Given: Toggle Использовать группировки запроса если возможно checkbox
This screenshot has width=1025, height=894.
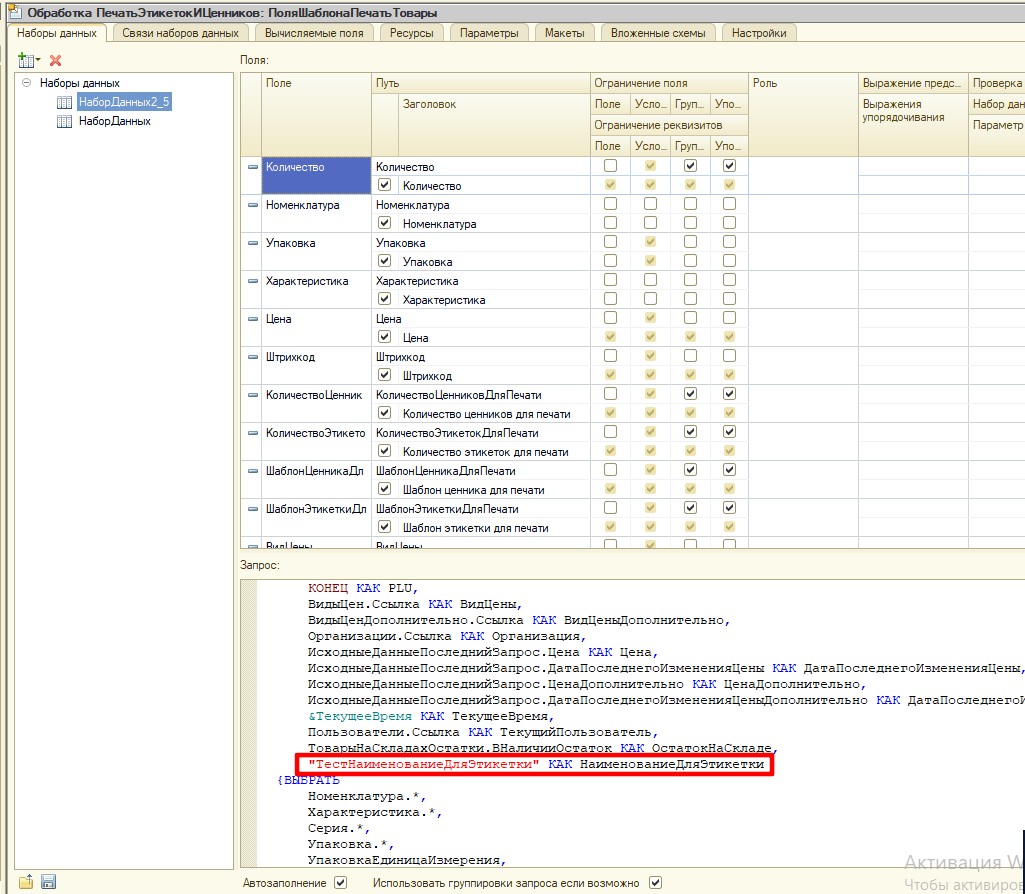Looking at the screenshot, I should point(656,883).
